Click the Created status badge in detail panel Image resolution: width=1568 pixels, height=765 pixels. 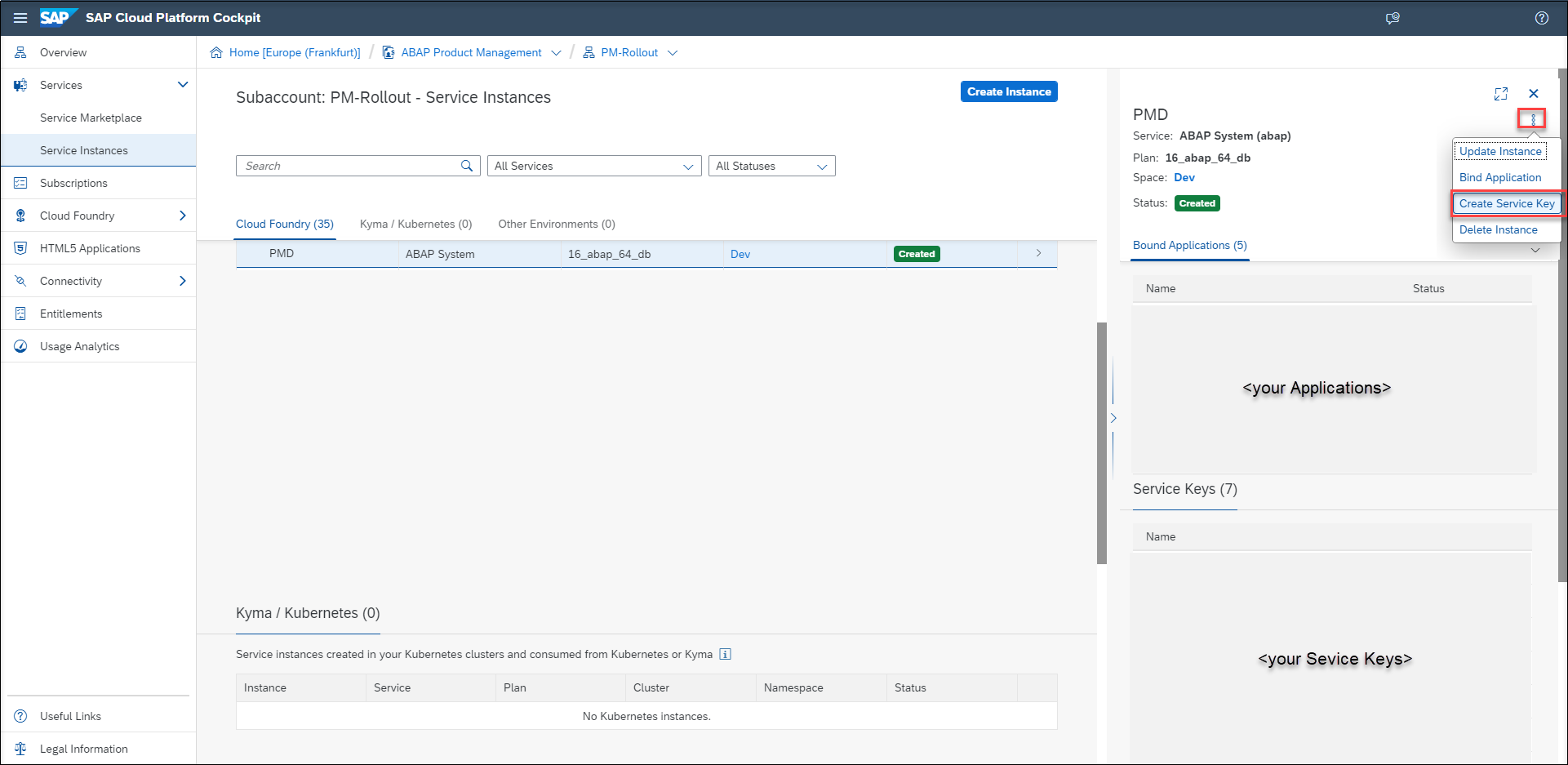(x=1197, y=203)
